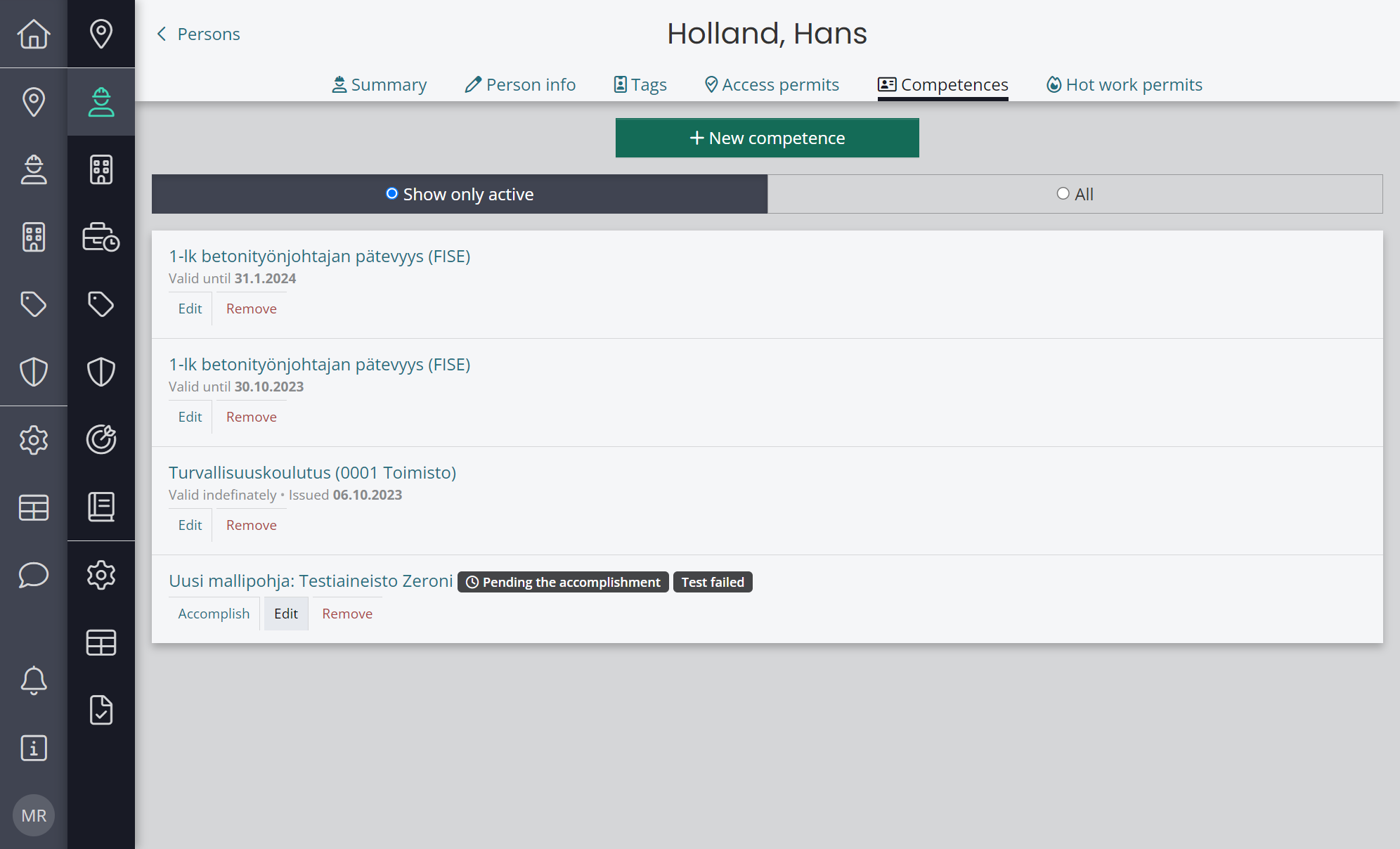The height and width of the screenshot is (849, 1400).
Task: Click the Pending the accomplishment badge
Action: tap(563, 582)
